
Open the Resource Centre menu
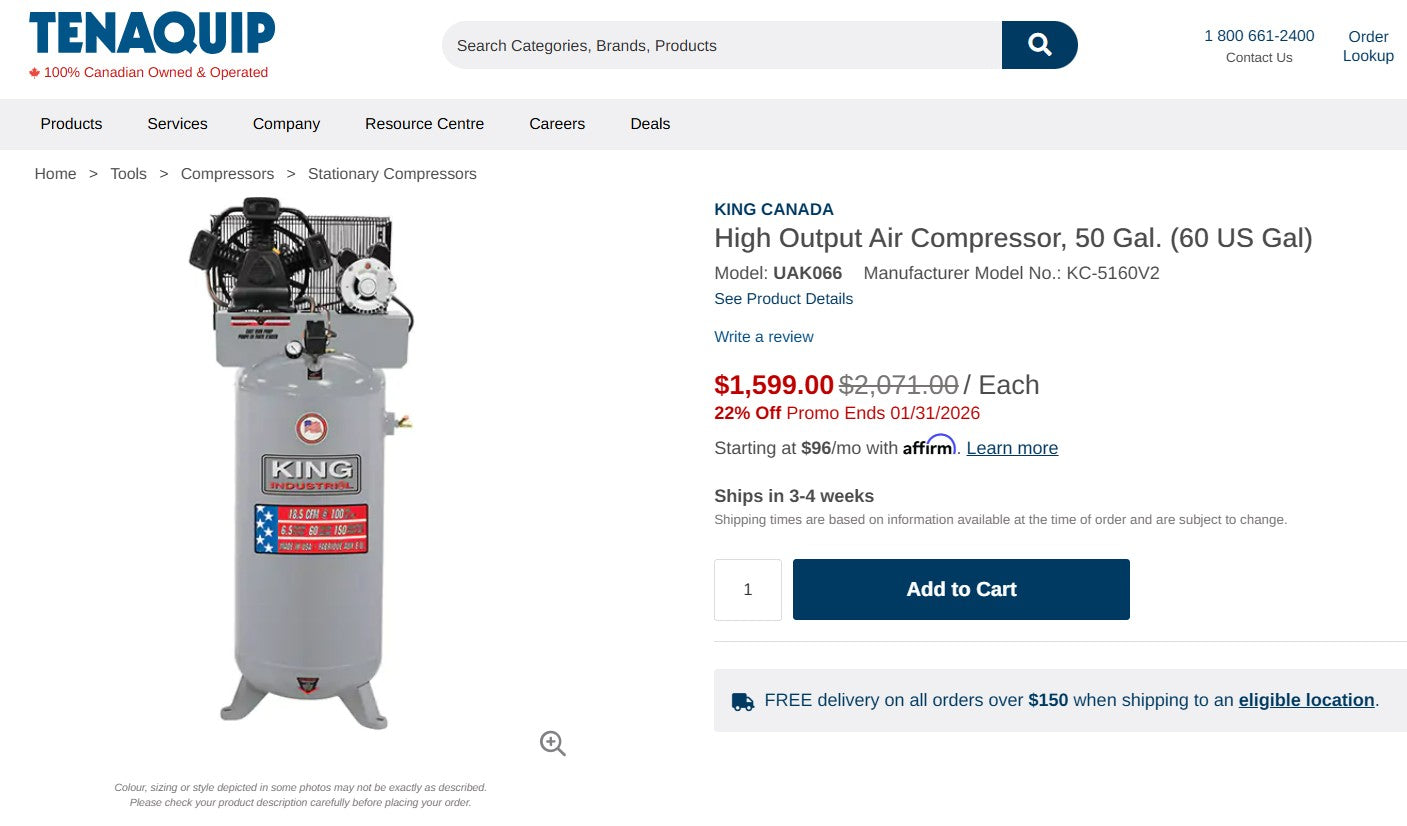424,123
